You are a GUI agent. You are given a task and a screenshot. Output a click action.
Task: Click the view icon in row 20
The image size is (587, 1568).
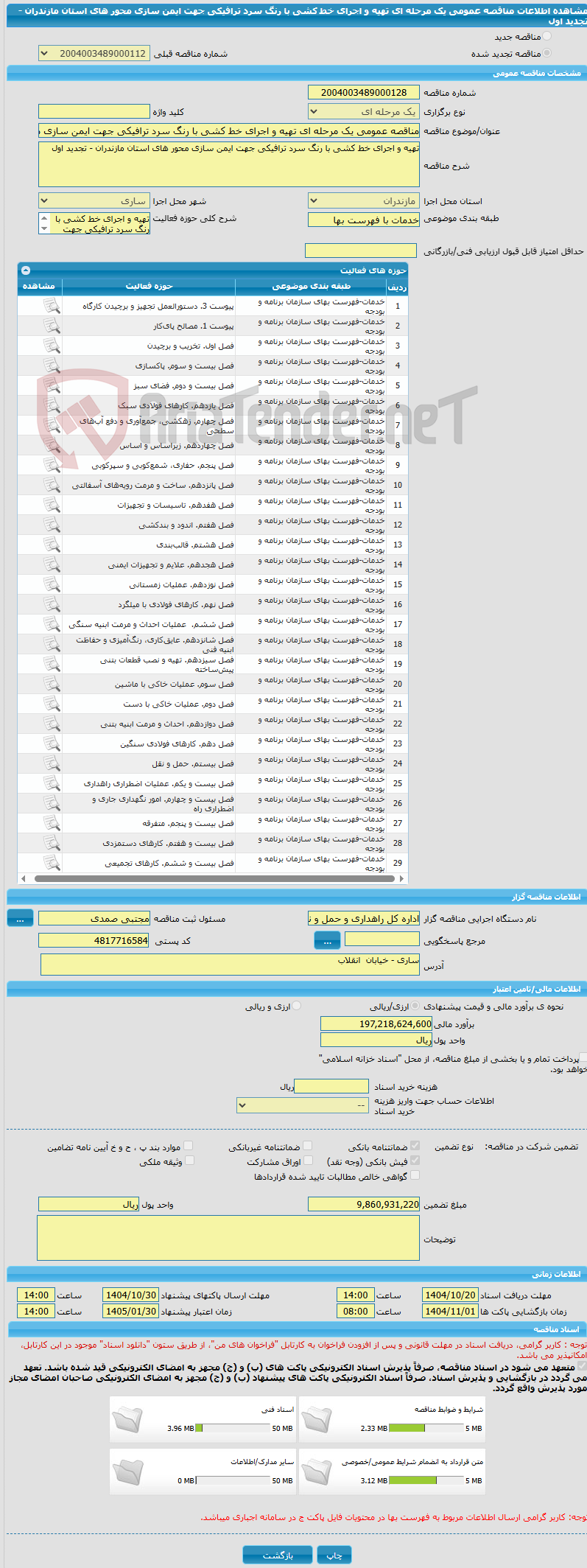[x=52, y=683]
